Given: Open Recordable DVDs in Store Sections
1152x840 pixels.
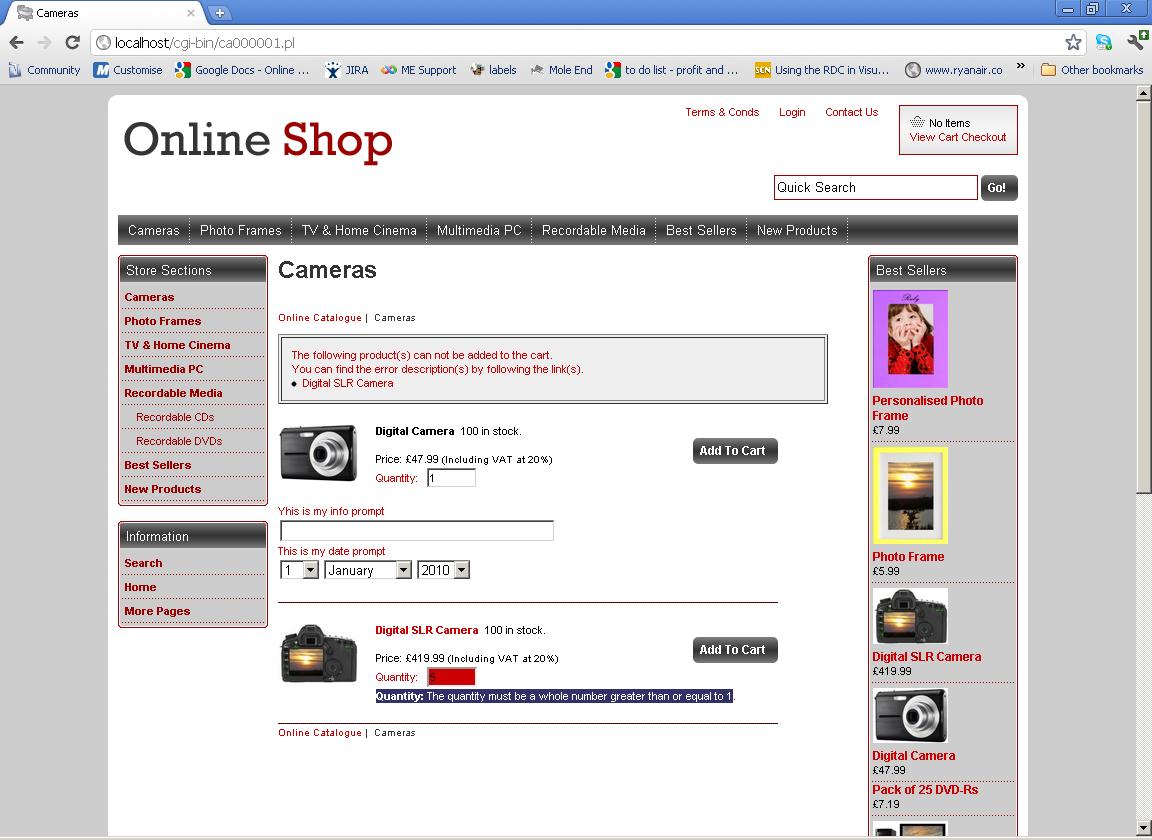Looking at the screenshot, I should coord(179,441).
